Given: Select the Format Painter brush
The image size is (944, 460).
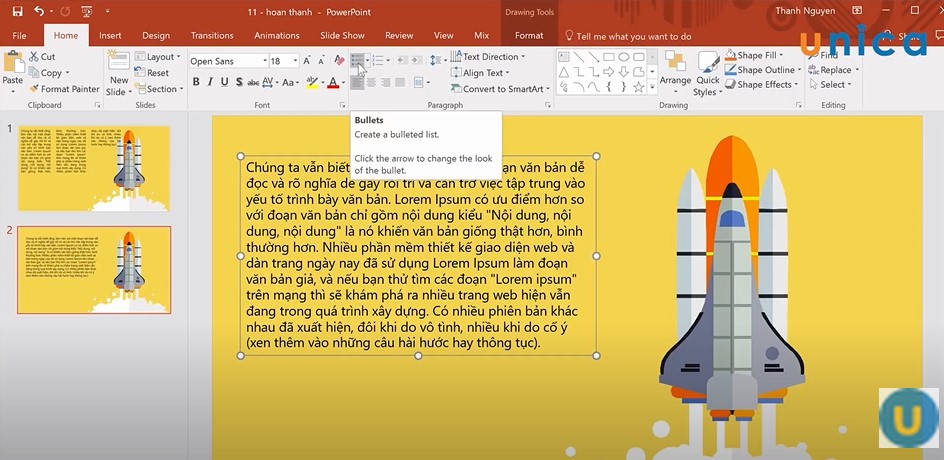Looking at the screenshot, I should [x=64, y=89].
